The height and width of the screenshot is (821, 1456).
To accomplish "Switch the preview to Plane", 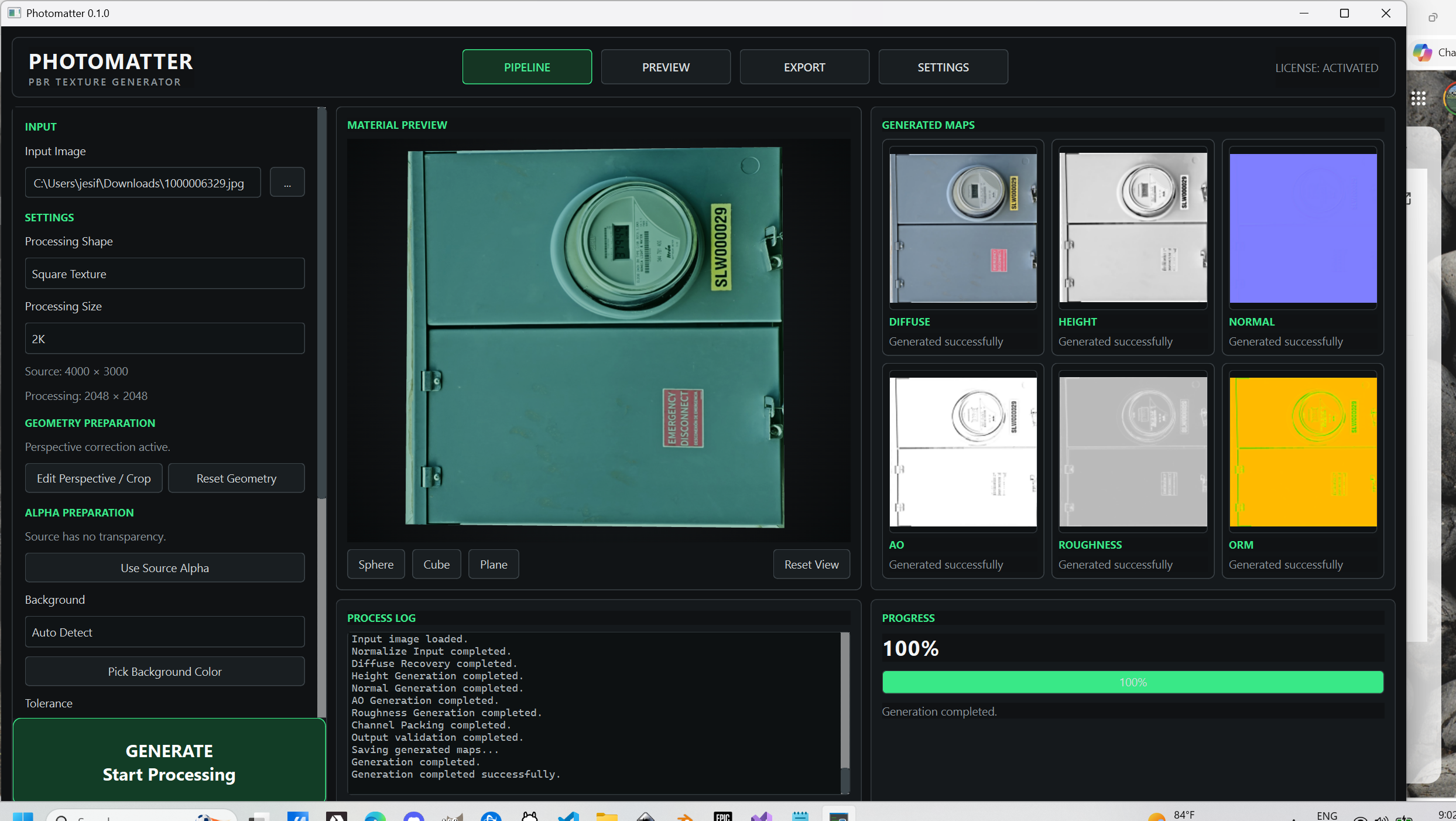I will pos(494,564).
